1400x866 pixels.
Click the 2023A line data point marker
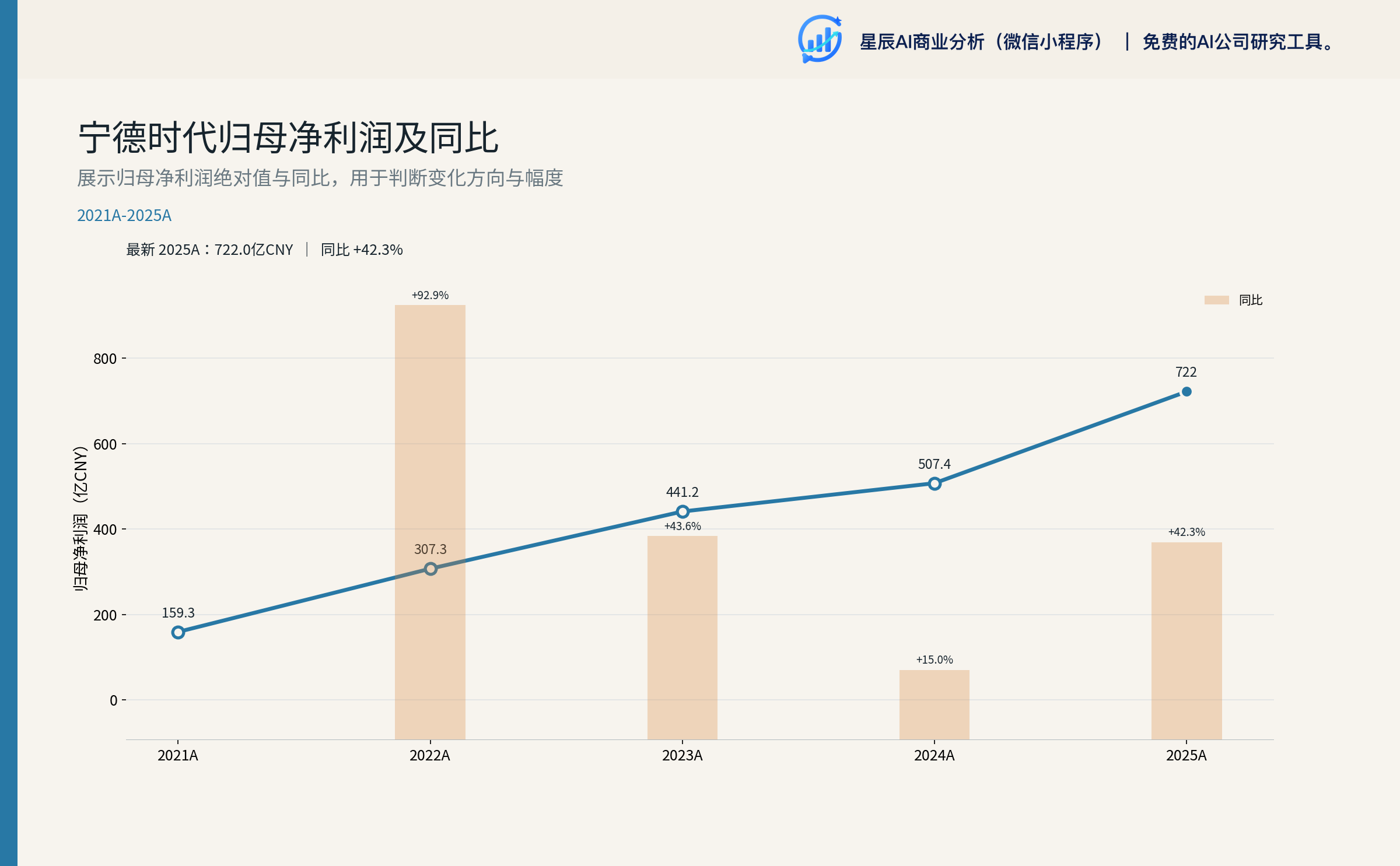(682, 511)
